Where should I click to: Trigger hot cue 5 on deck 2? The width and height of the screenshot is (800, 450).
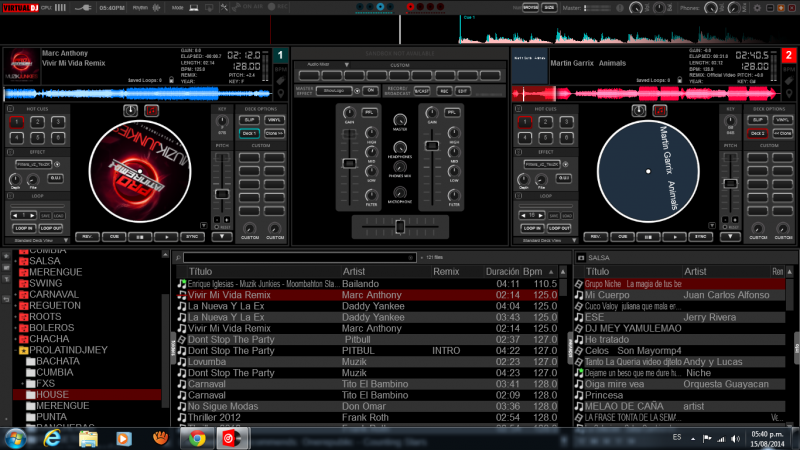click(545, 138)
